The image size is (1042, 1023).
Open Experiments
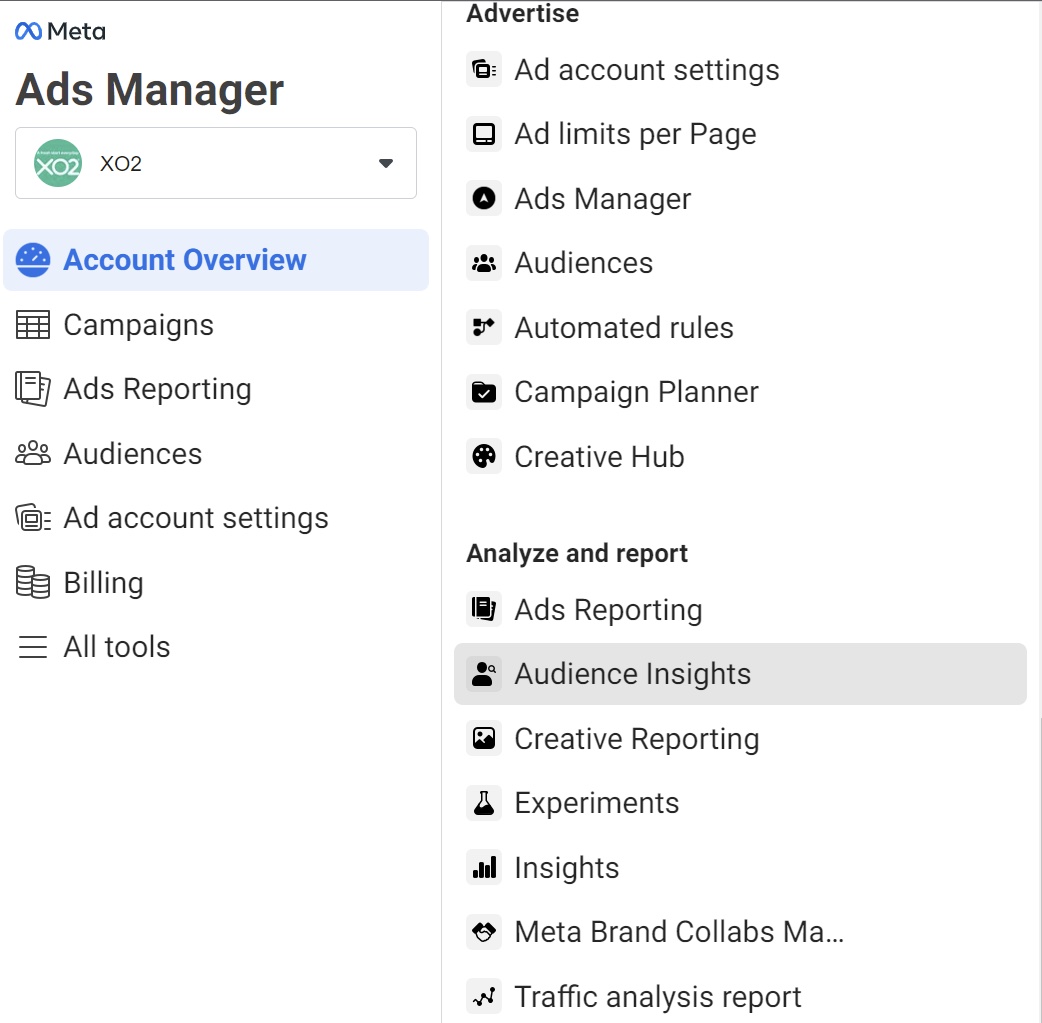(x=597, y=804)
